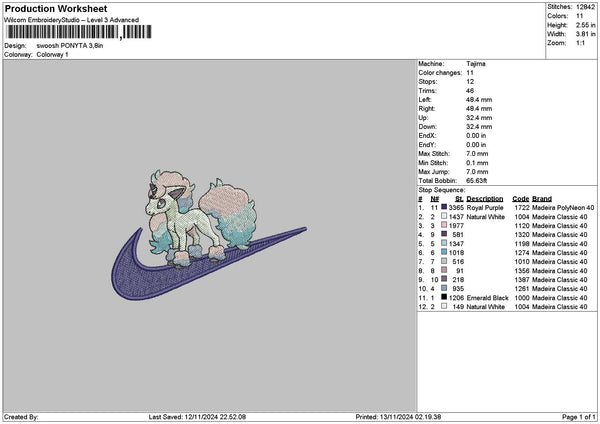
Task: Click the thread code '1120'
Action: [x=522, y=226]
